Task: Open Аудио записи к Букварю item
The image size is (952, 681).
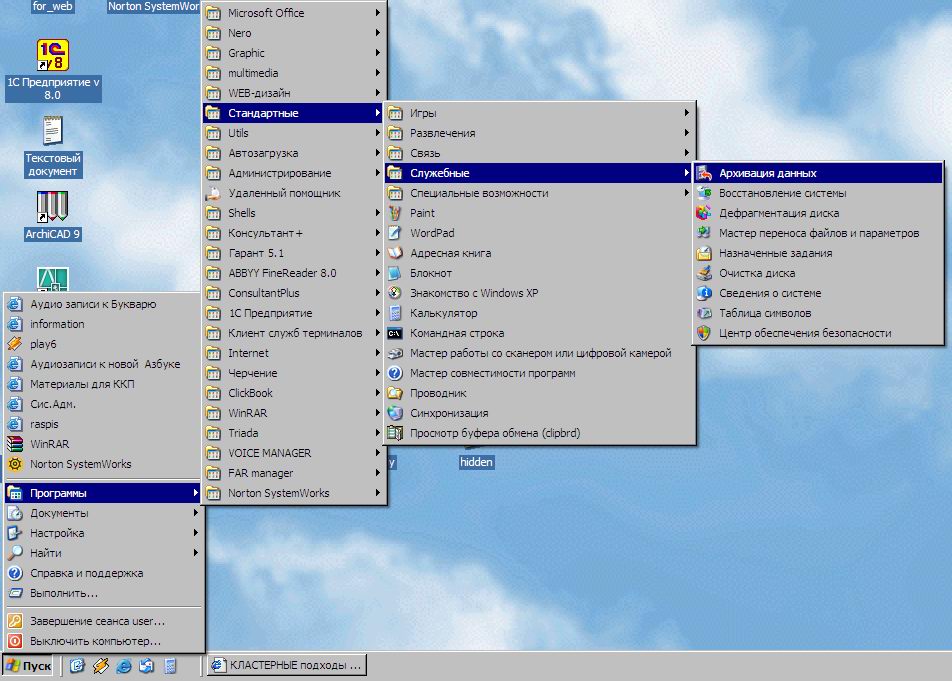Action: [x=103, y=304]
